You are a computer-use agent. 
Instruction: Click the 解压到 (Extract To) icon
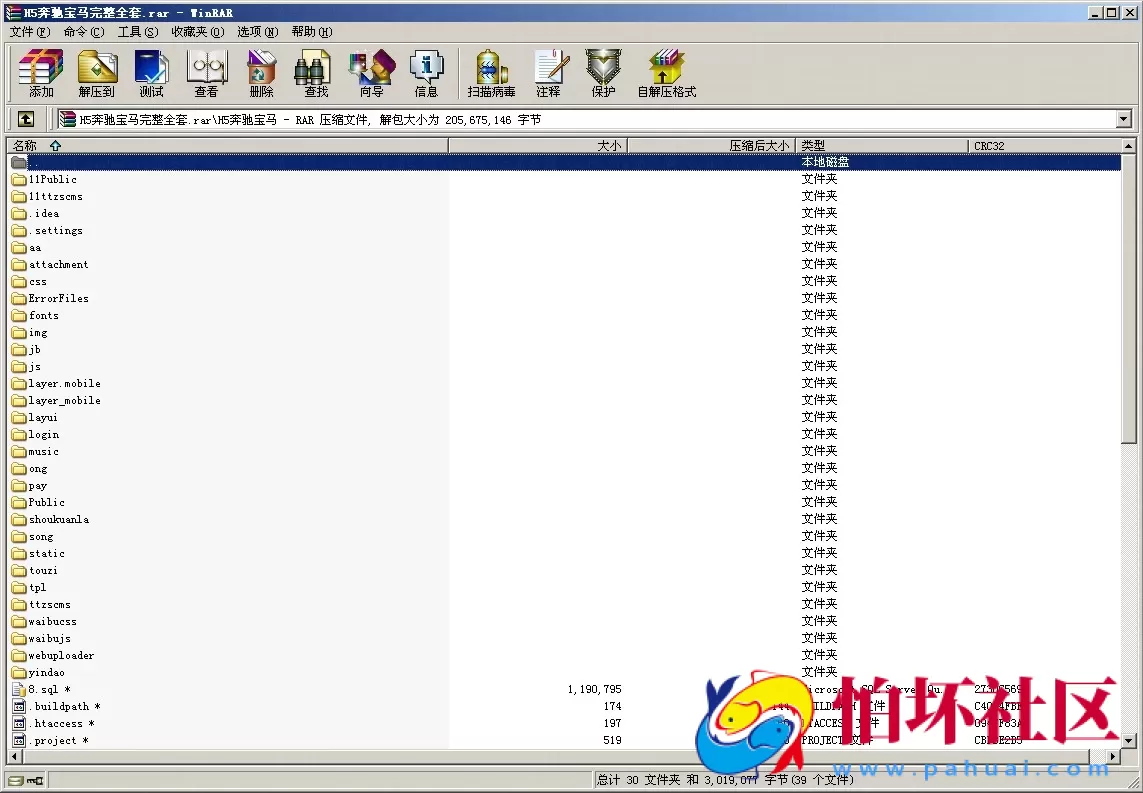click(97, 74)
